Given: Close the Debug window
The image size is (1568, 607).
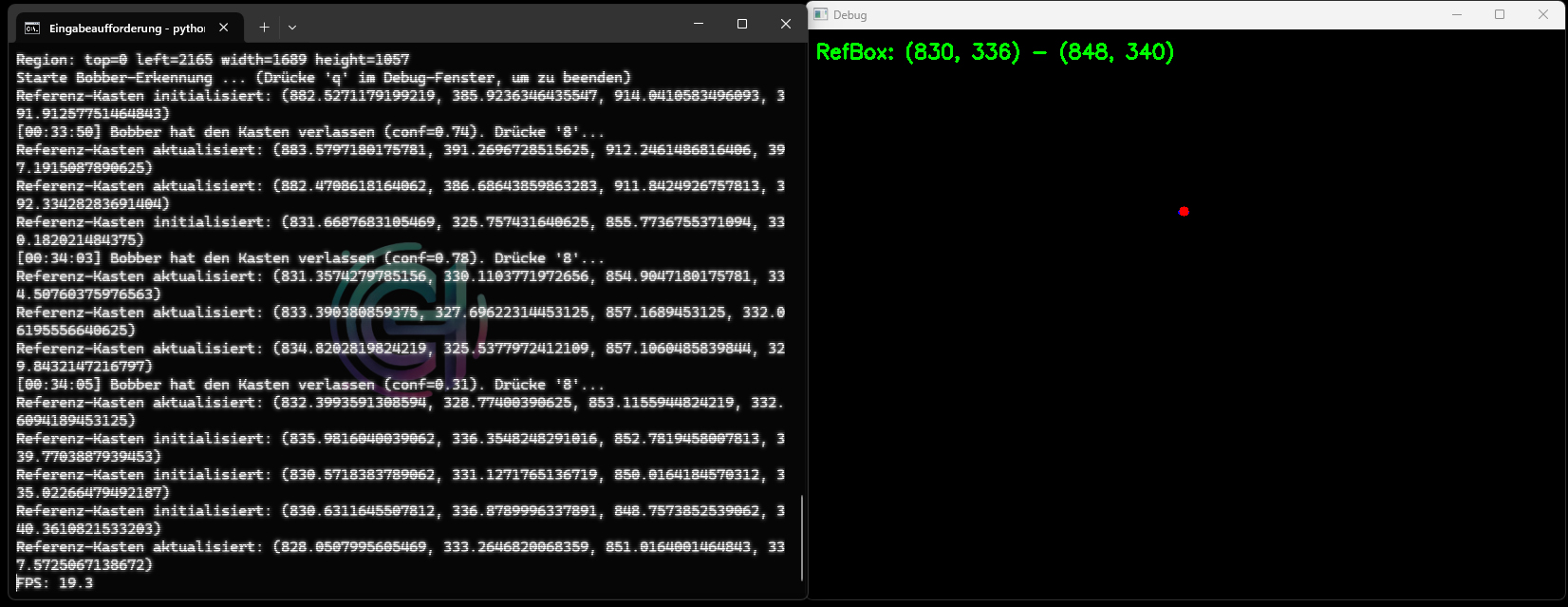Looking at the screenshot, I should coord(1543,14).
